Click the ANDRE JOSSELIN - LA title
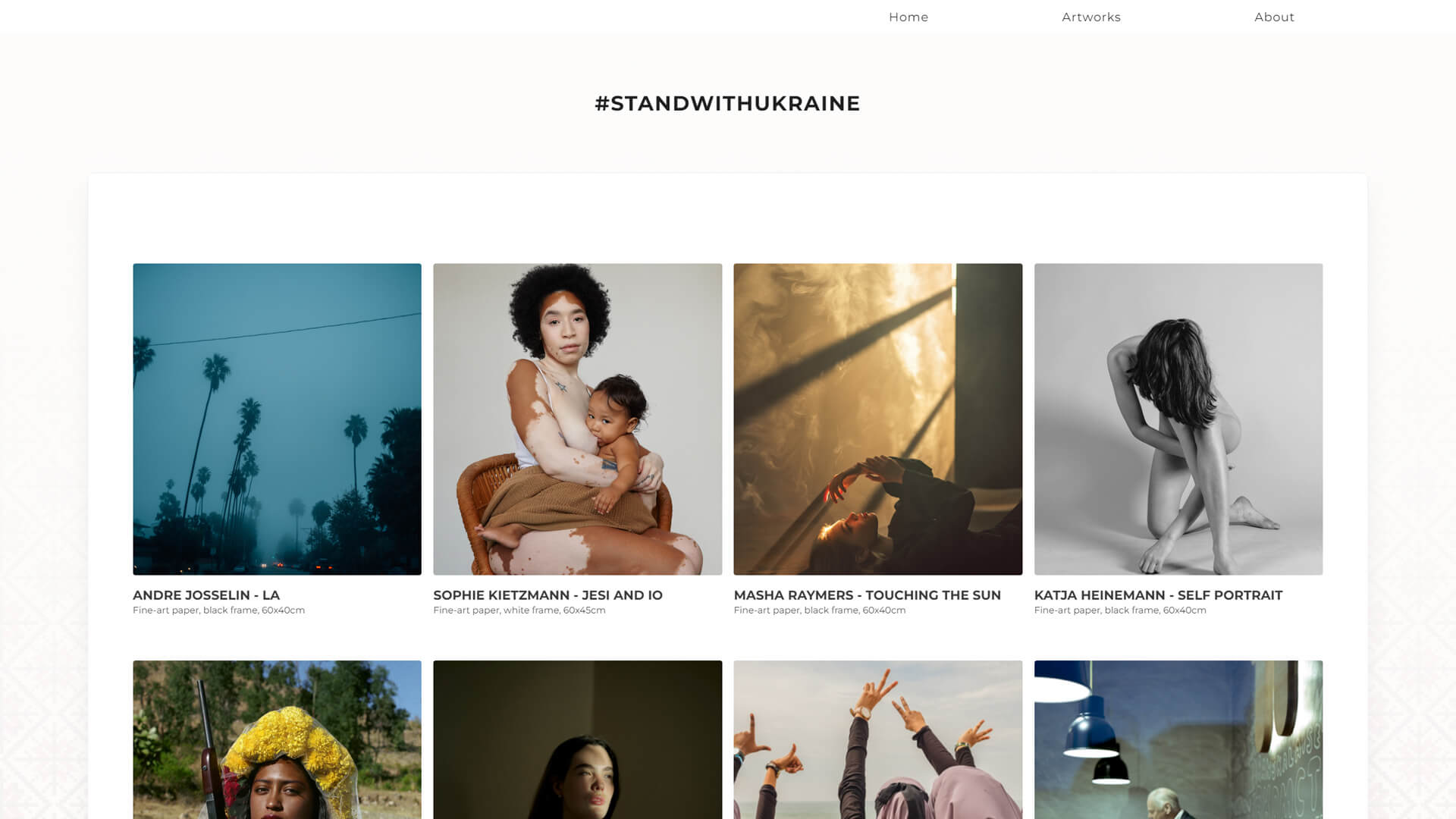This screenshot has width=1456, height=819. tap(206, 595)
